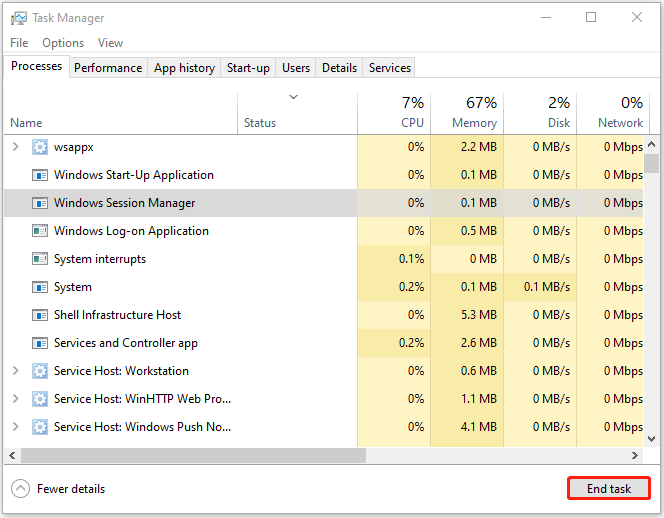Click the Service Host: Windows Push gear icon
Viewport: 664px width, 518px height.
pyautogui.click(x=40, y=427)
